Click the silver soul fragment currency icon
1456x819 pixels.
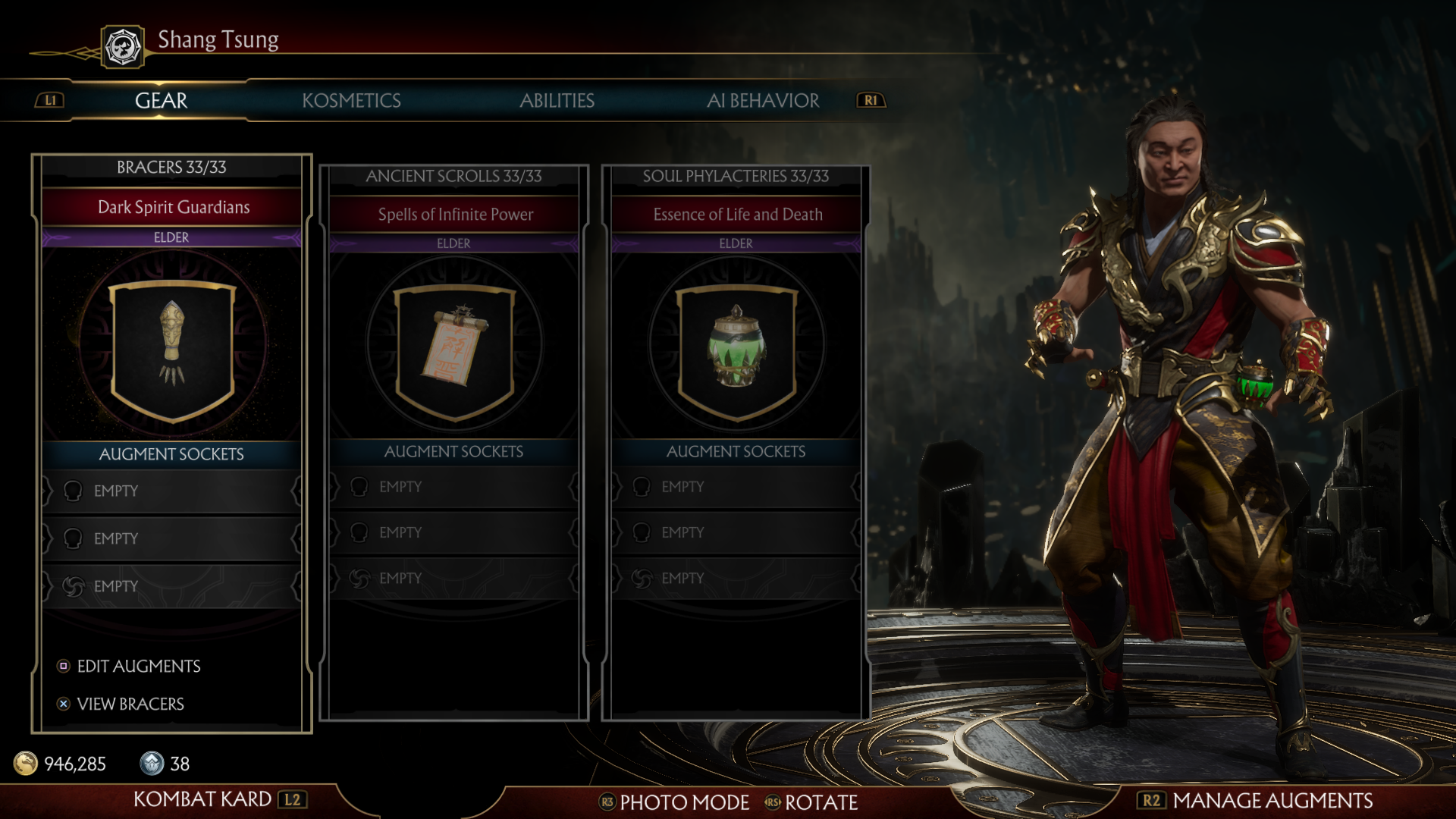tap(152, 763)
